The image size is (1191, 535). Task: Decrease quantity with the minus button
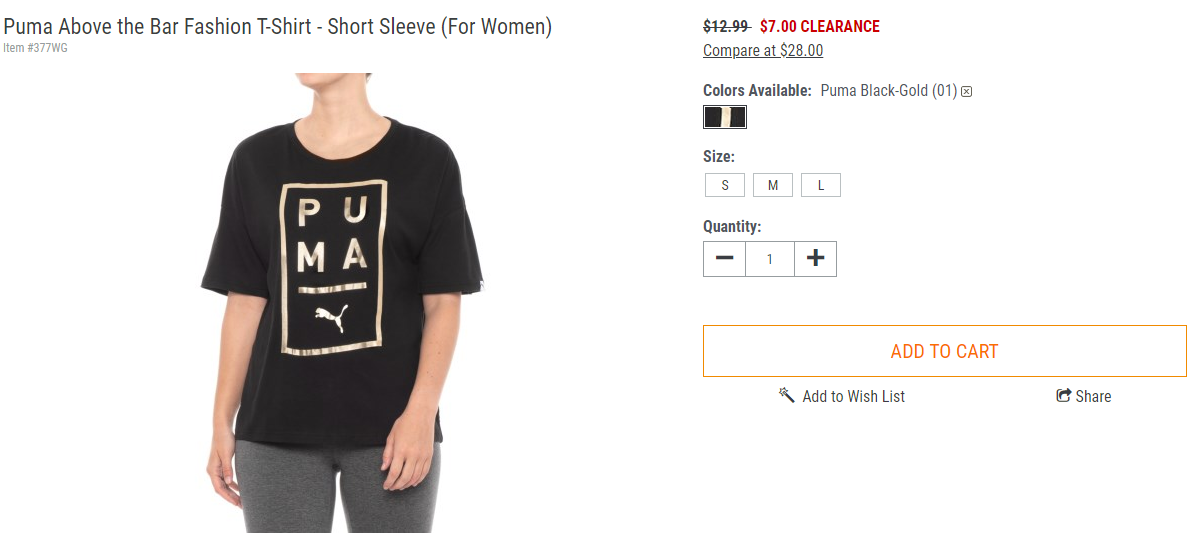click(x=724, y=258)
